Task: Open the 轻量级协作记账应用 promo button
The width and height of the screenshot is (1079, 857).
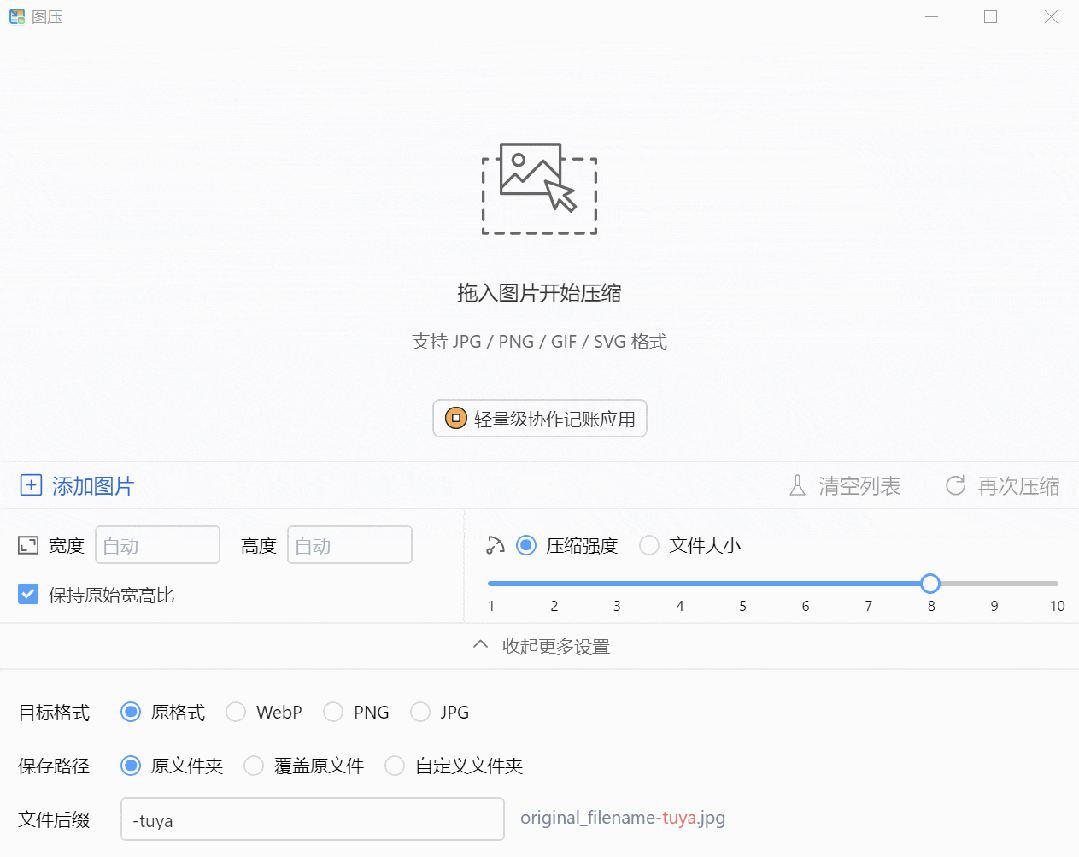Action: (540, 419)
